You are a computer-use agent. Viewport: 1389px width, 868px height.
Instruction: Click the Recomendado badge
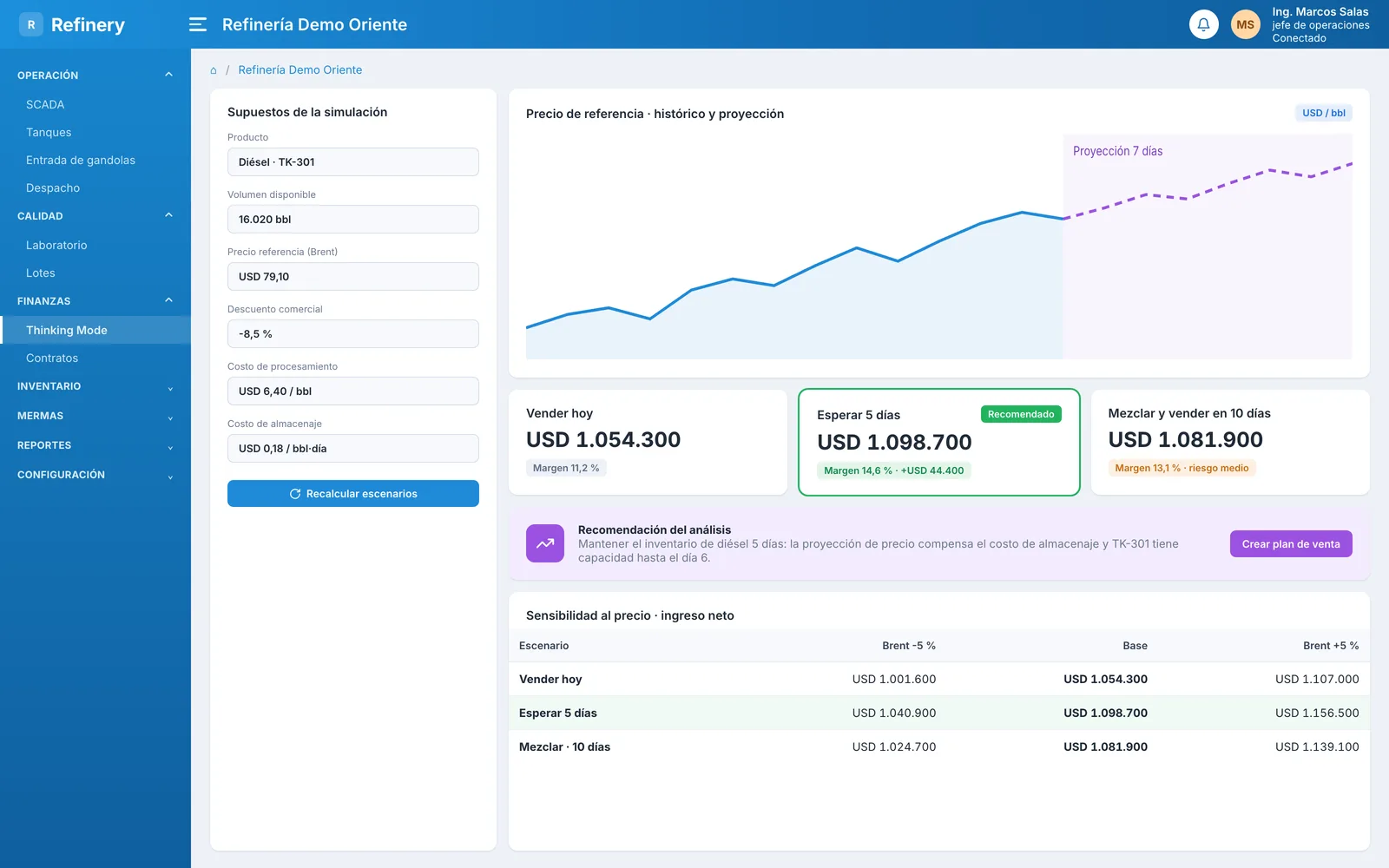click(1021, 414)
